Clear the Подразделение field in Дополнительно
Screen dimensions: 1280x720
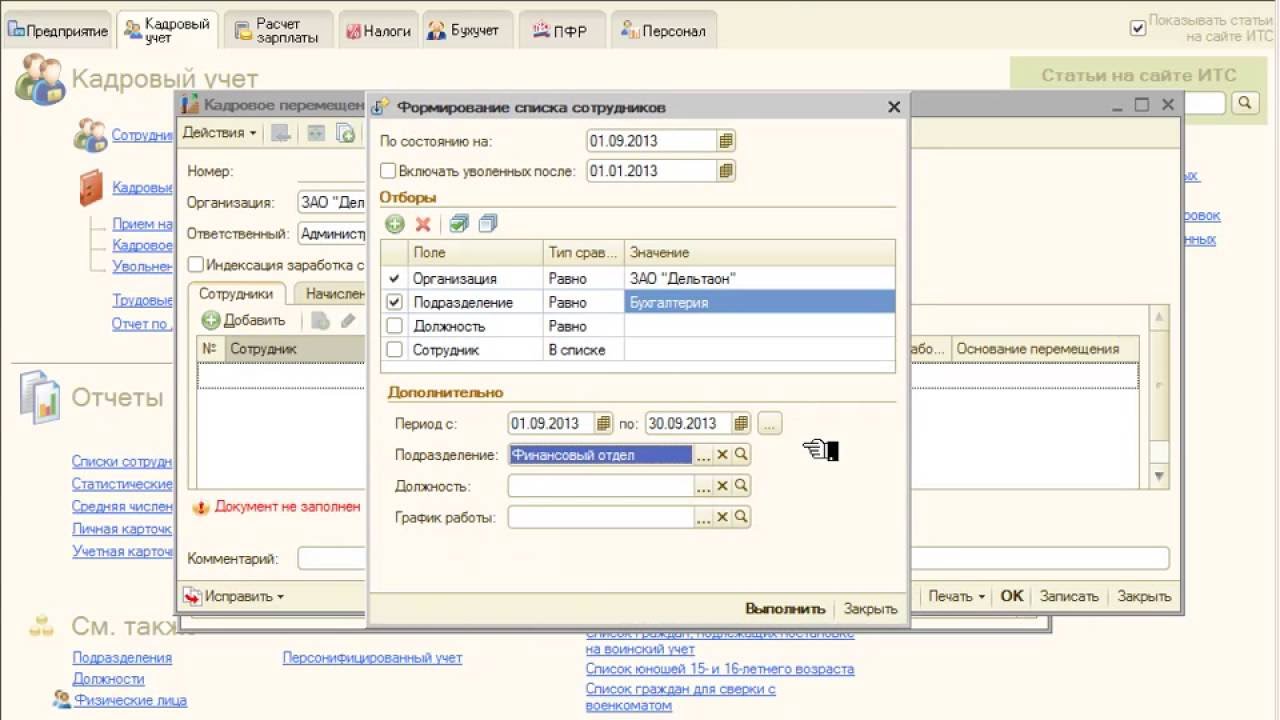click(x=722, y=455)
